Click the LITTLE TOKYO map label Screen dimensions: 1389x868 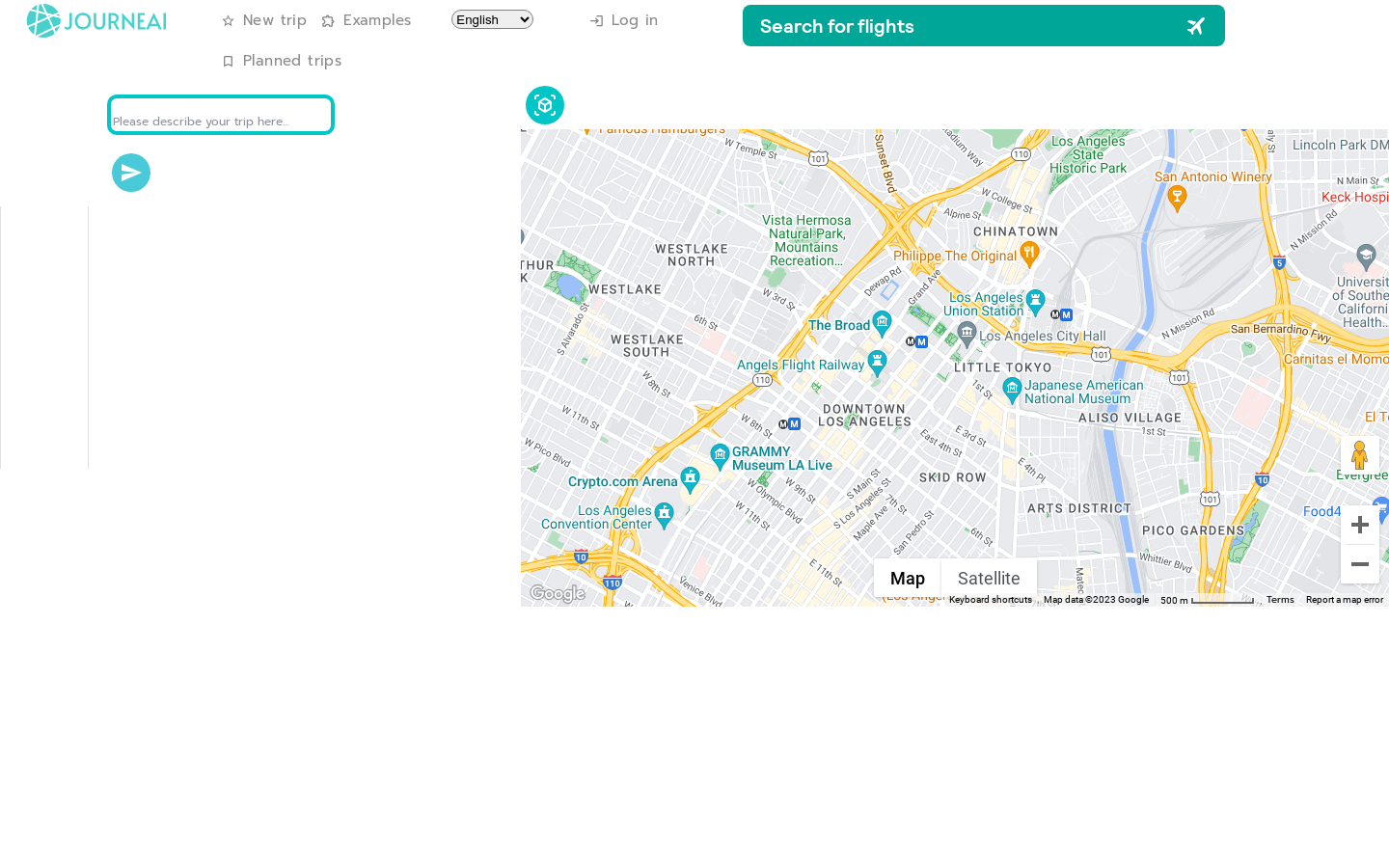click(x=1003, y=367)
